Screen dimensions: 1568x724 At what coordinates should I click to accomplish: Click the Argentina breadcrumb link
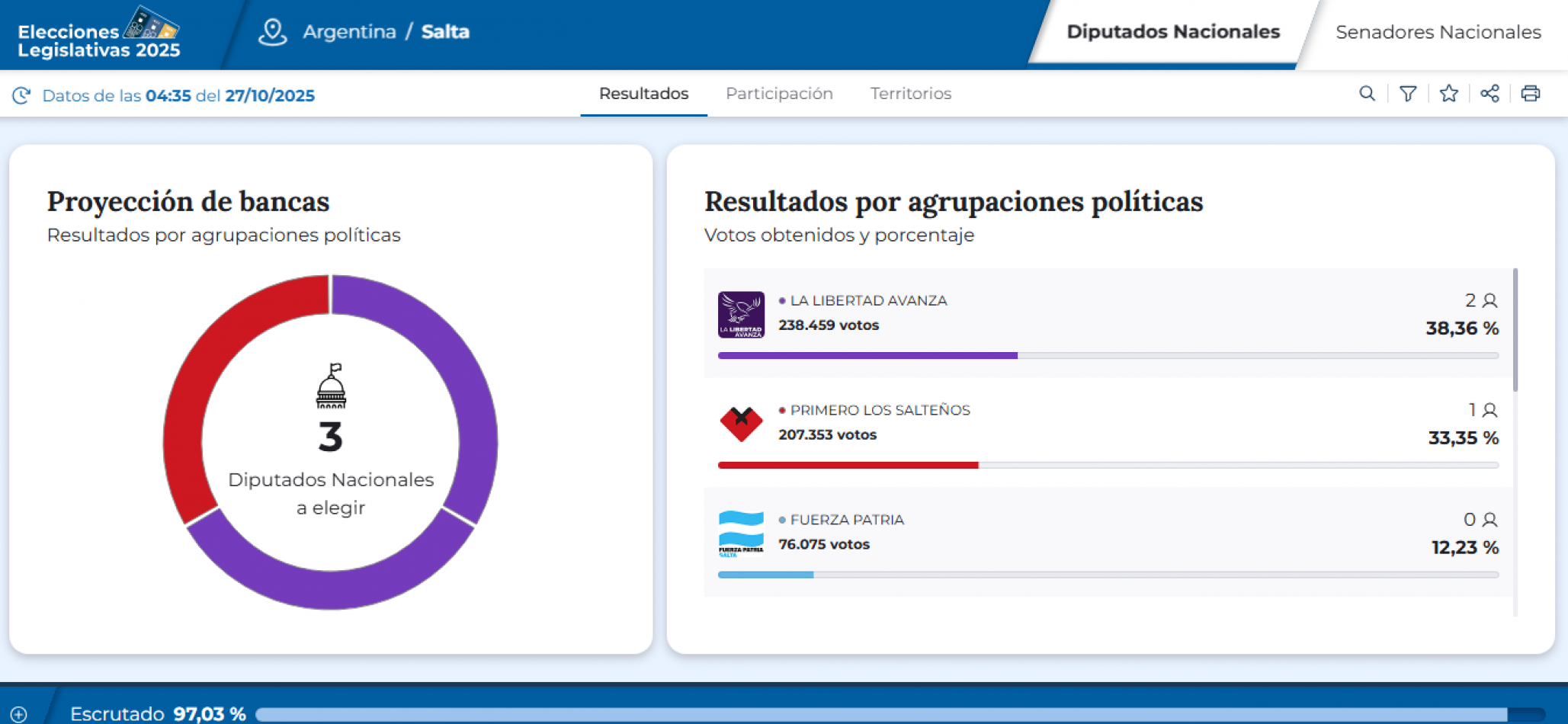(349, 32)
